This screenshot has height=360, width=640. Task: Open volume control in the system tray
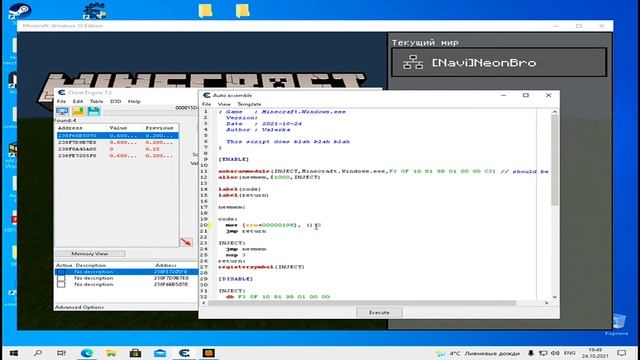click(555, 353)
